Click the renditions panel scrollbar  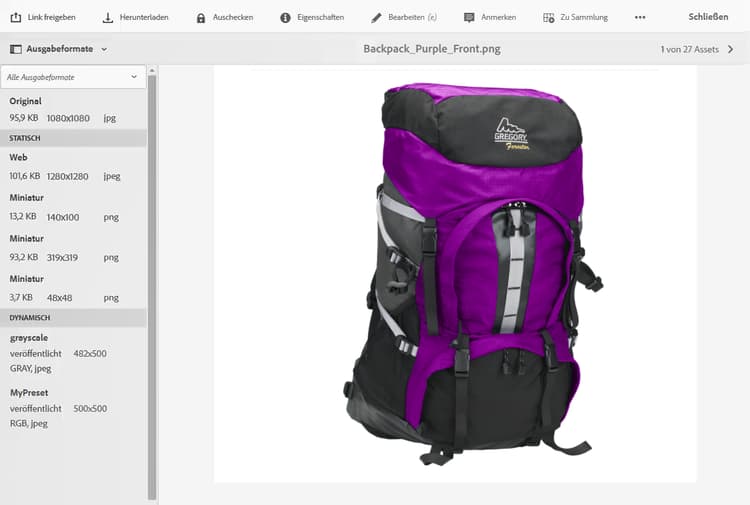(152, 285)
